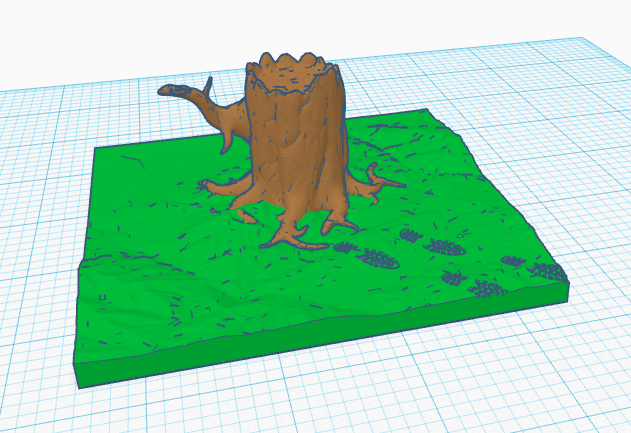Click the broken branch protruding from the stump

pos(187,94)
